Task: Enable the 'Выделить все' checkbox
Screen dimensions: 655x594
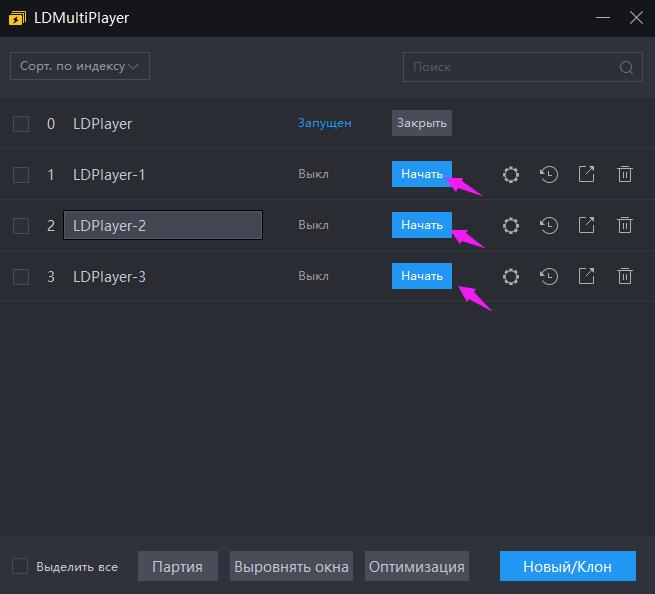Action: tap(20, 566)
